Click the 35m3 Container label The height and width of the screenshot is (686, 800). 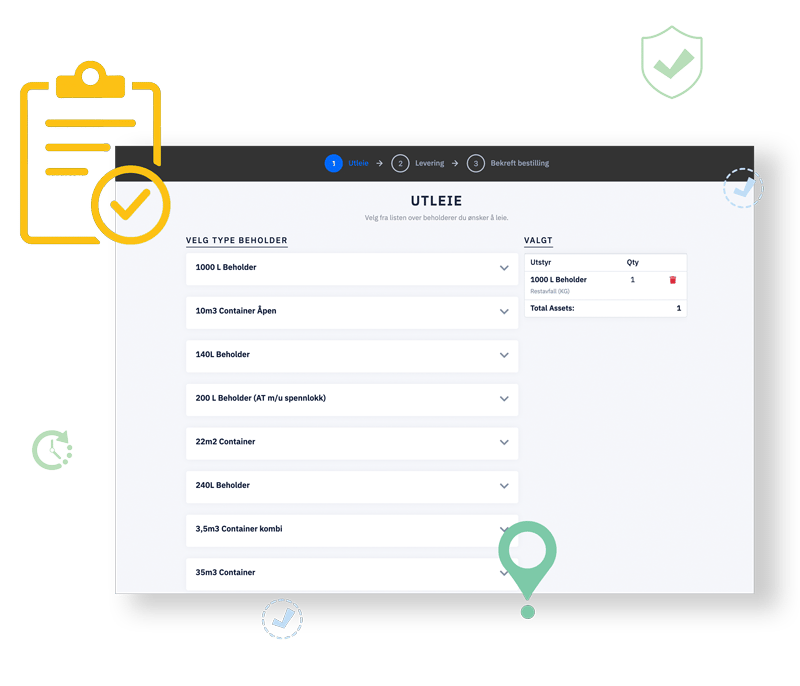[x=225, y=572]
